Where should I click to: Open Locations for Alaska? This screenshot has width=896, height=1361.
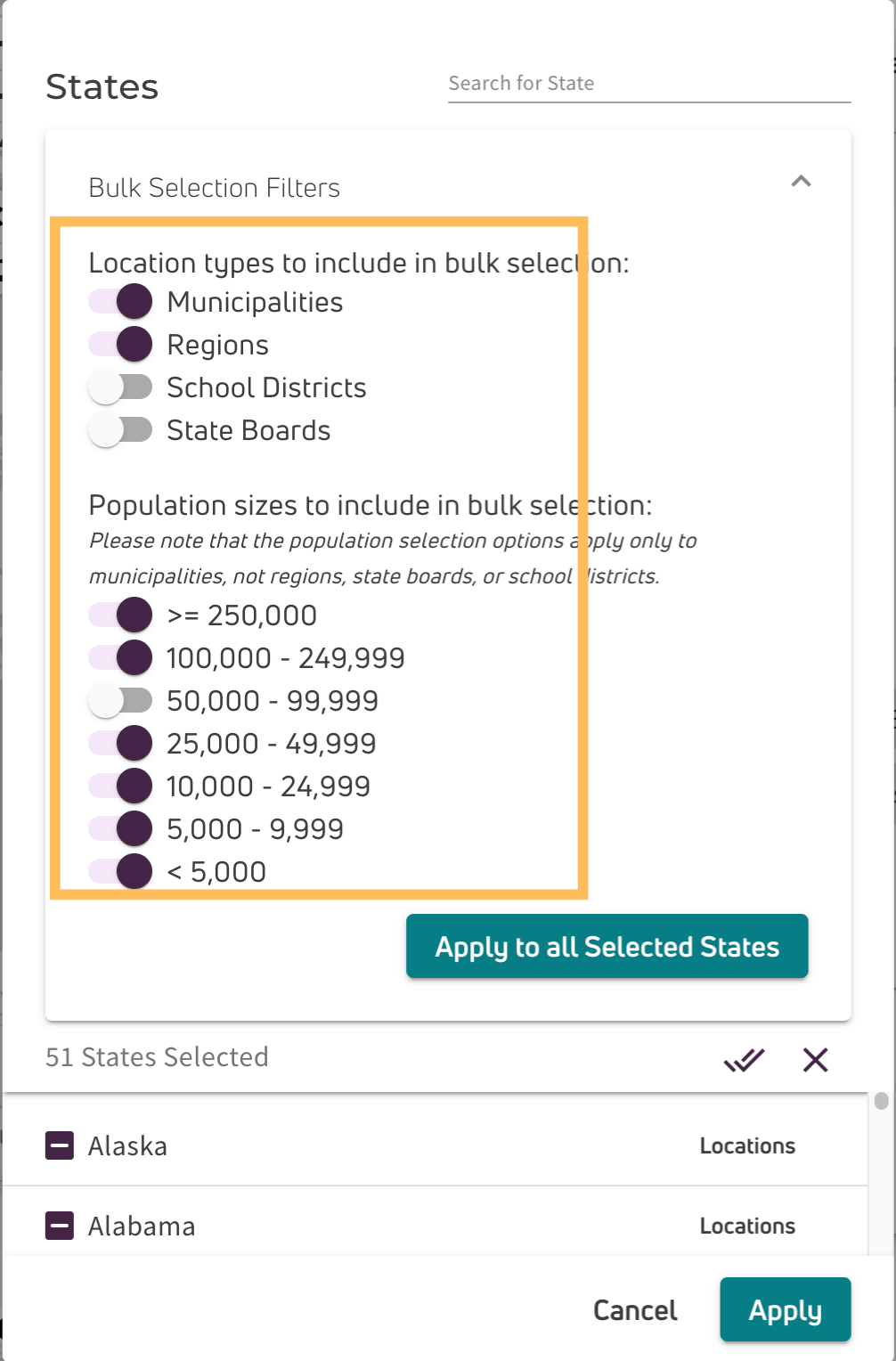click(x=747, y=1145)
